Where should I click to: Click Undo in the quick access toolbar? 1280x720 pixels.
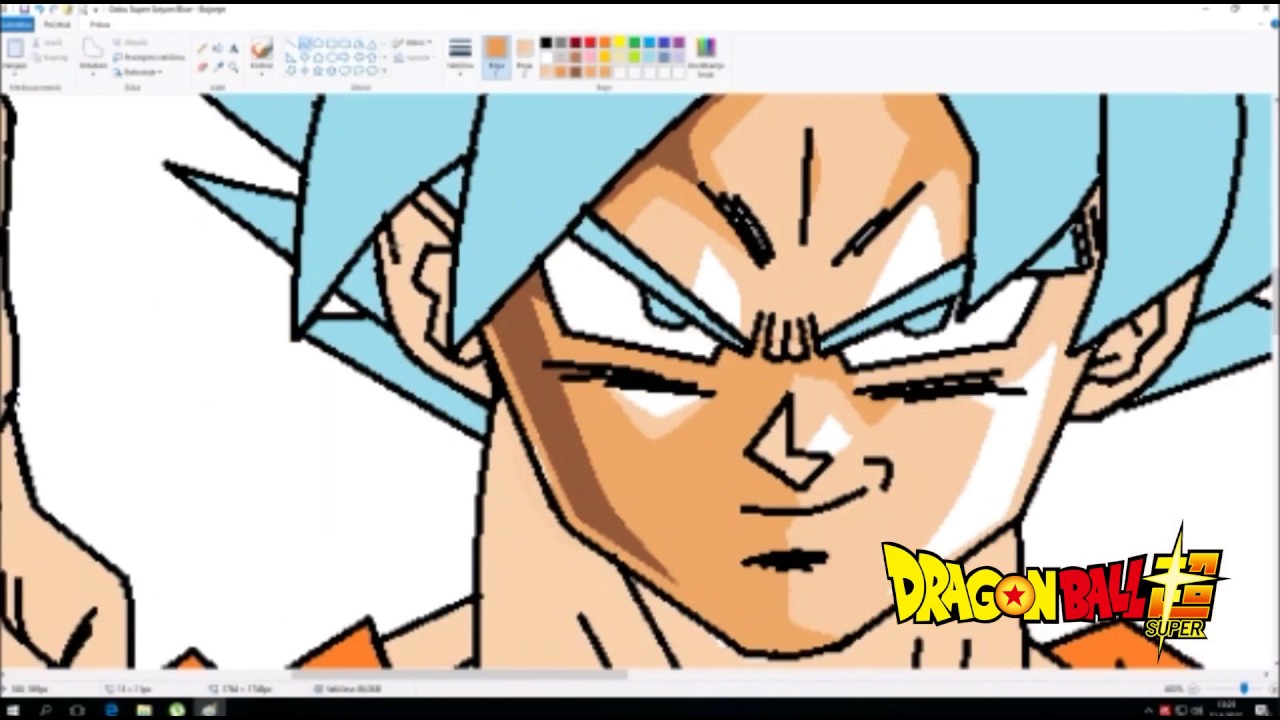41,10
